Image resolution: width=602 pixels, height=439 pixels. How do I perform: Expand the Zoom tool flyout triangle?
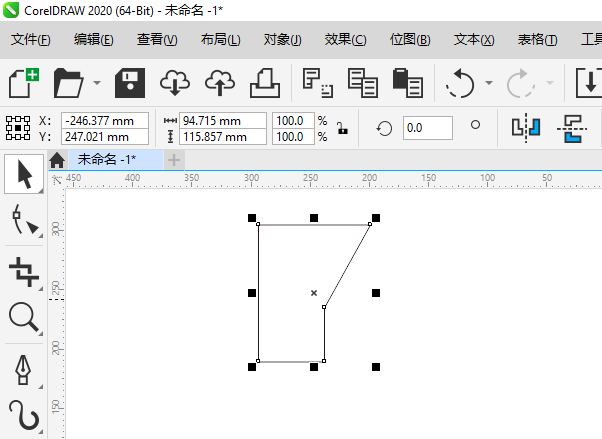click(x=41, y=334)
